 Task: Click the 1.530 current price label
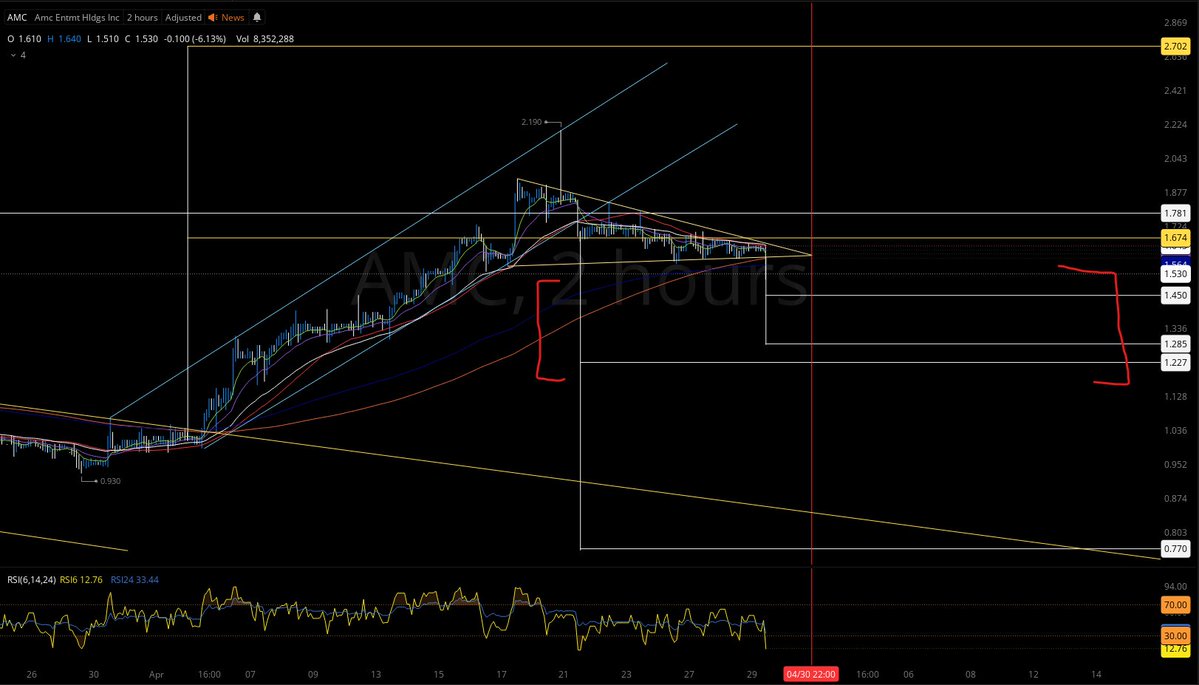pyautogui.click(x=1175, y=273)
